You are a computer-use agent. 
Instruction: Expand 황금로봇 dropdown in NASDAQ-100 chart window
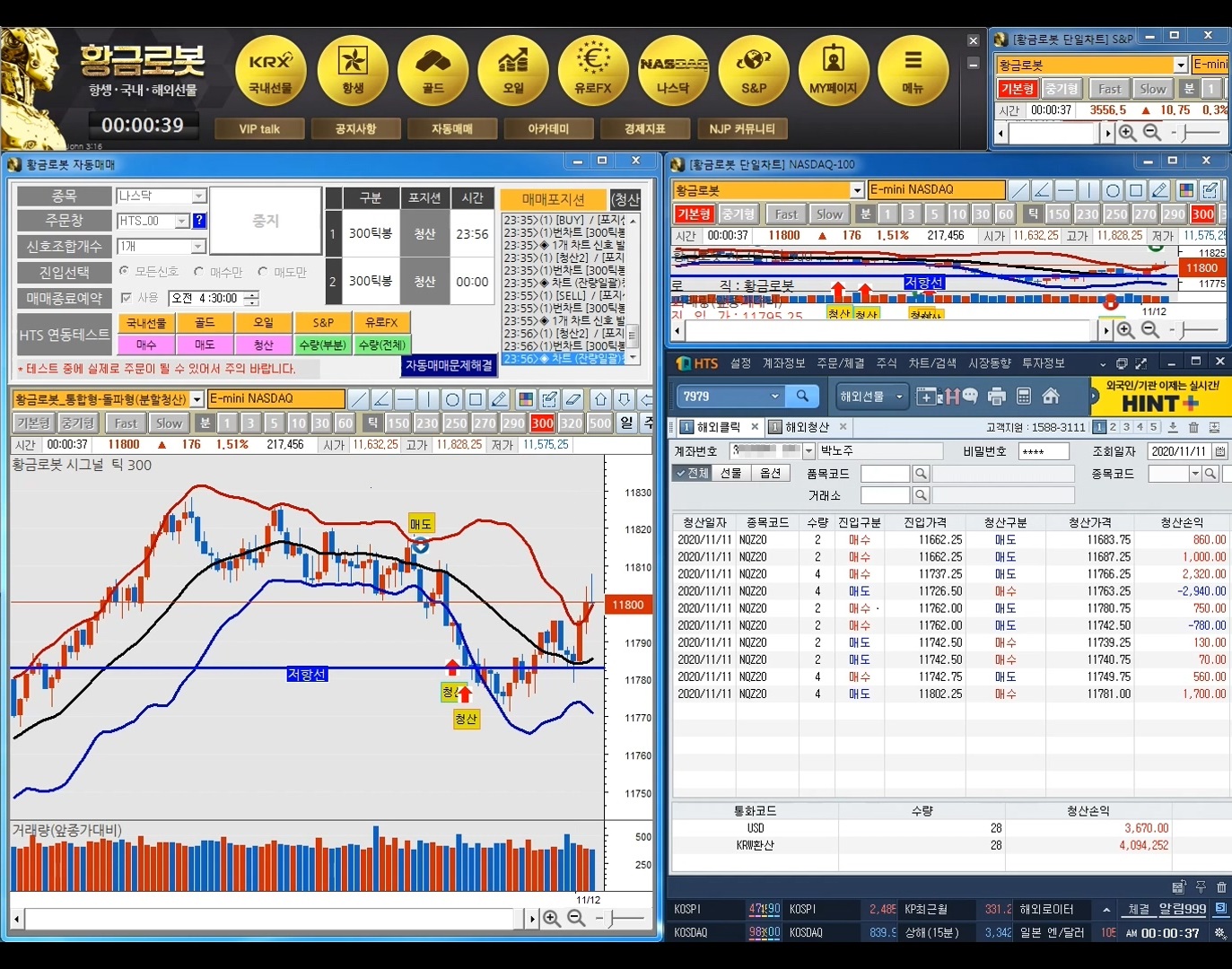tap(857, 190)
